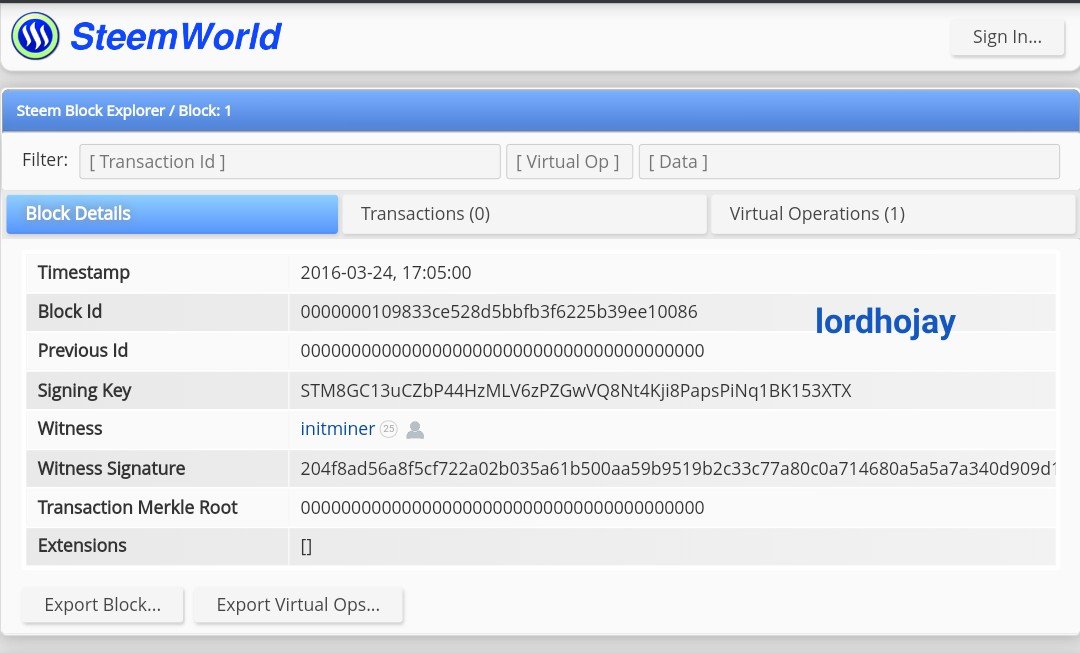Click the reputation 25 badge beside initminer
Viewport: 1080px width, 653px height.
[x=388, y=429]
